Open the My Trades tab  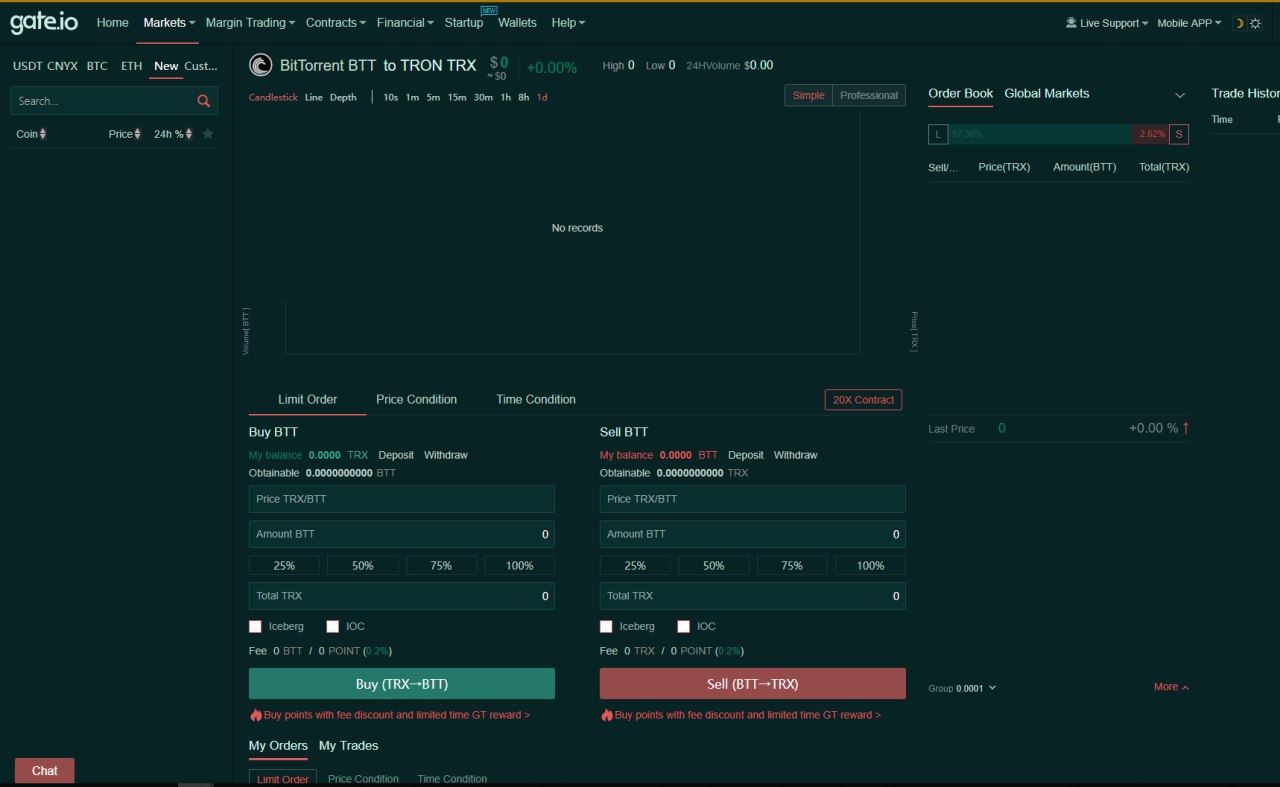[349, 745]
